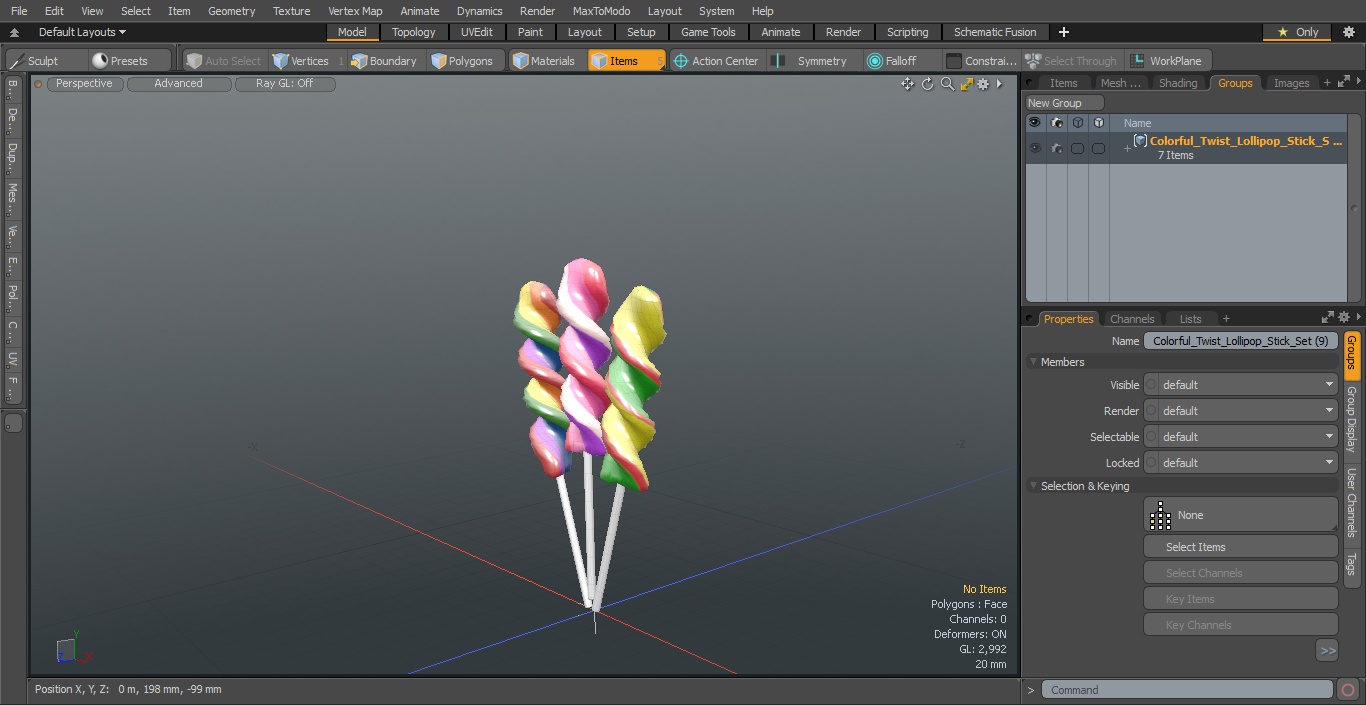Screen dimensions: 1366x705
Task: Open the Render dropdown
Action: coord(1248,411)
